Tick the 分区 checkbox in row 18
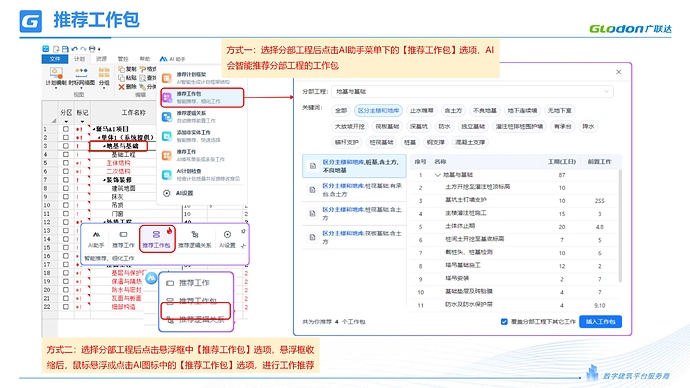690x388 pixels. [x=66, y=273]
